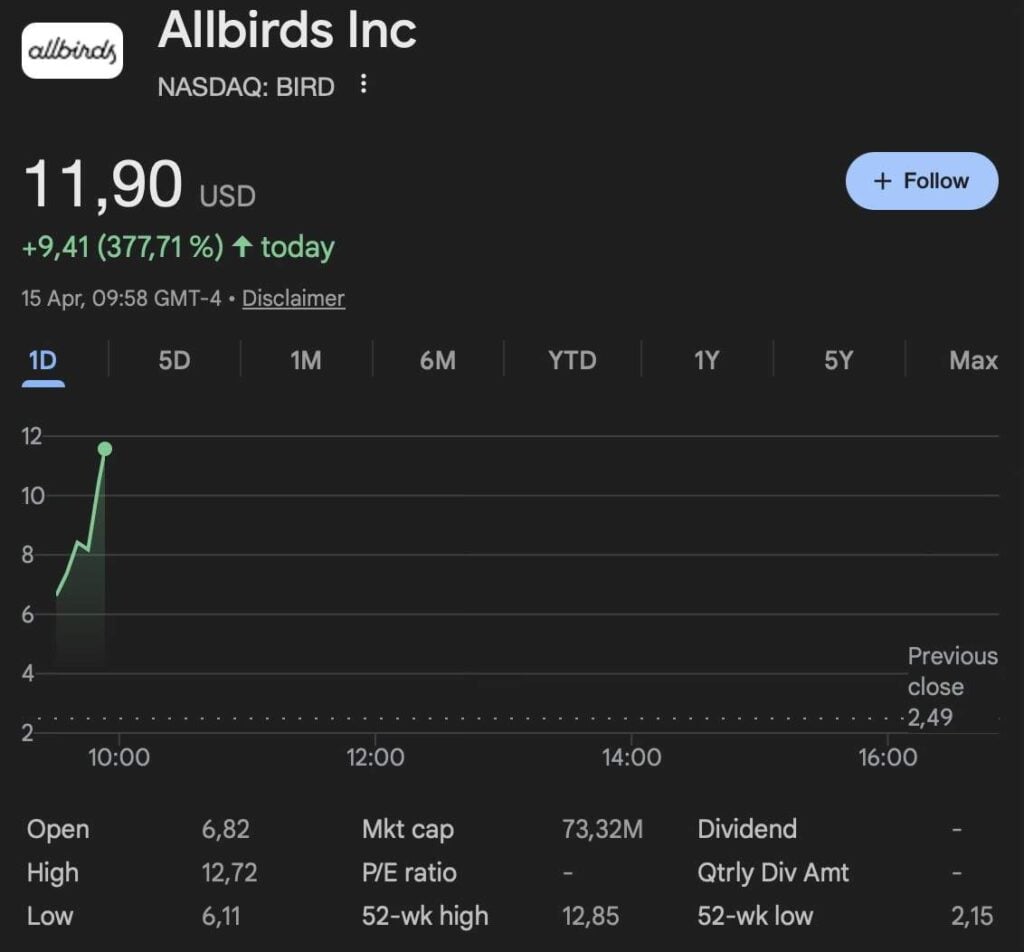Image resolution: width=1024 pixels, height=952 pixels.
Task: Click the green price dot on chart
Action: [x=105, y=449]
